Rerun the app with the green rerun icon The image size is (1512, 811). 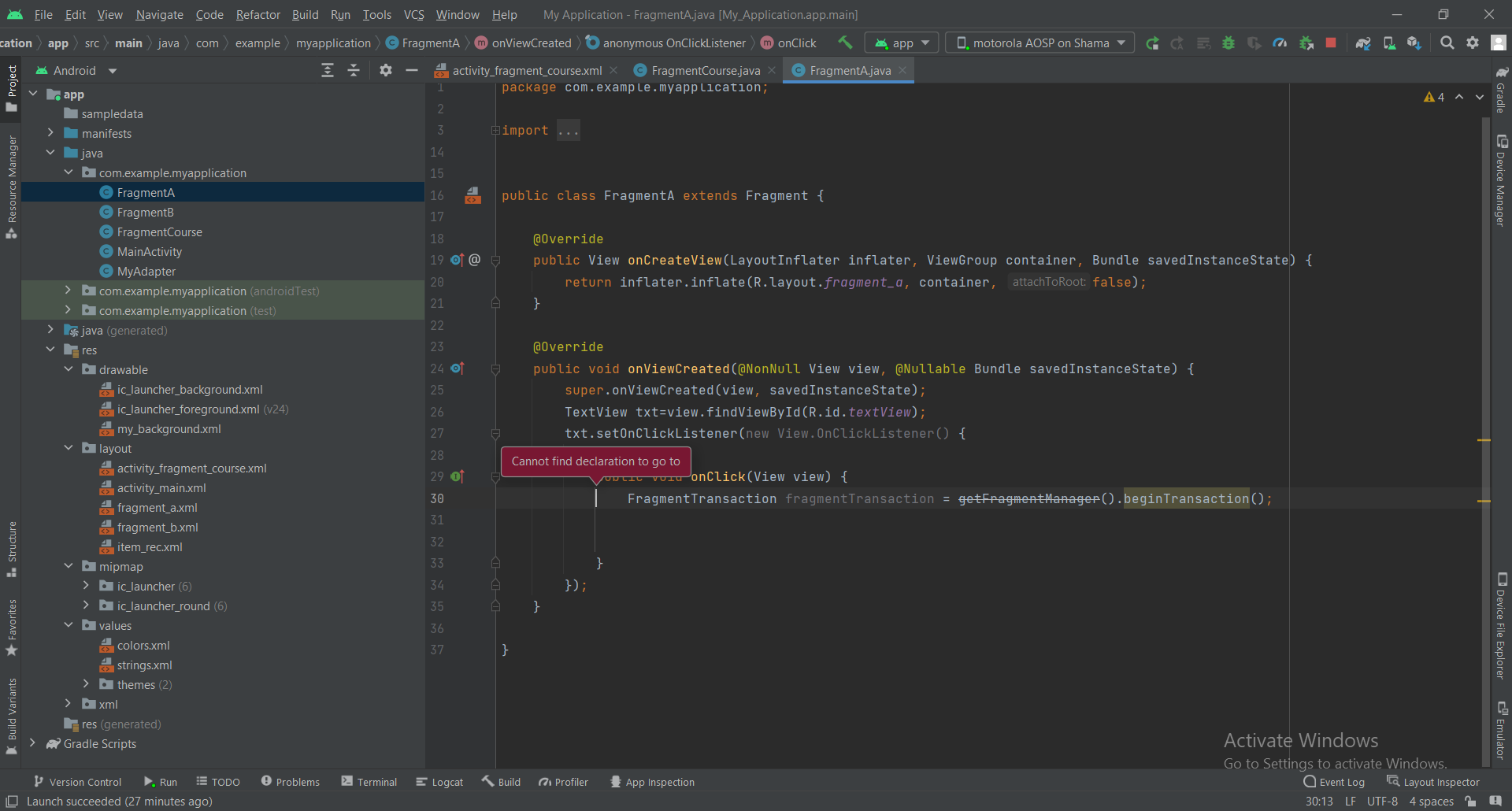point(1152,43)
